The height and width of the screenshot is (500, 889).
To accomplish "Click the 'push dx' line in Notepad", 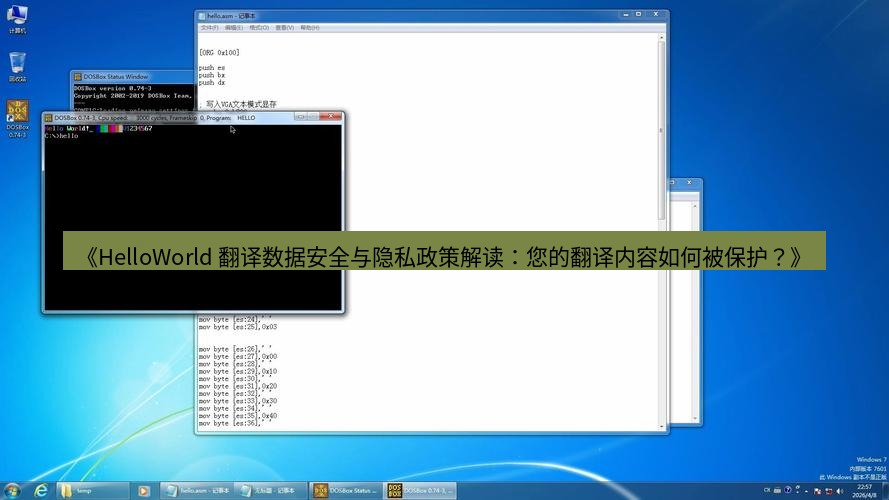I will coord(211,82).
